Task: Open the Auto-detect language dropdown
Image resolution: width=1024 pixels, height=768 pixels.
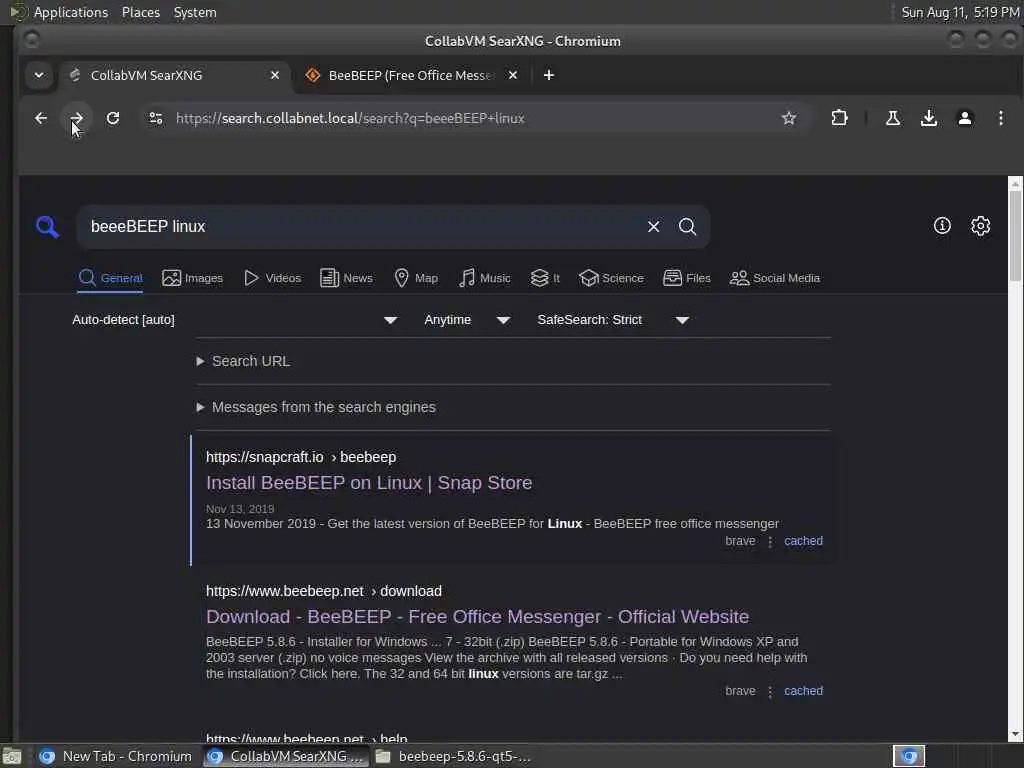Action: 234,320
